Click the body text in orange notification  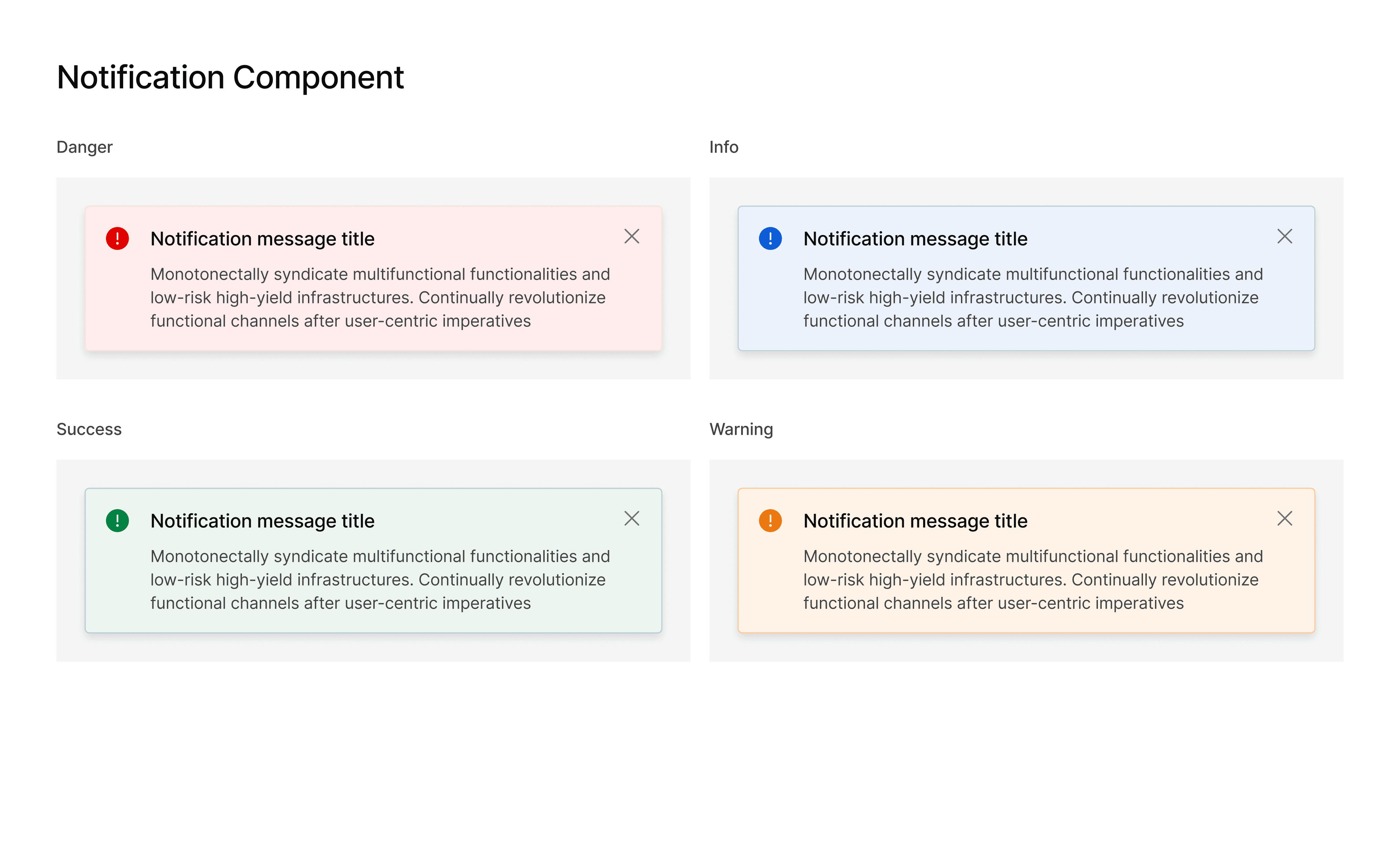pos(1033,580)
